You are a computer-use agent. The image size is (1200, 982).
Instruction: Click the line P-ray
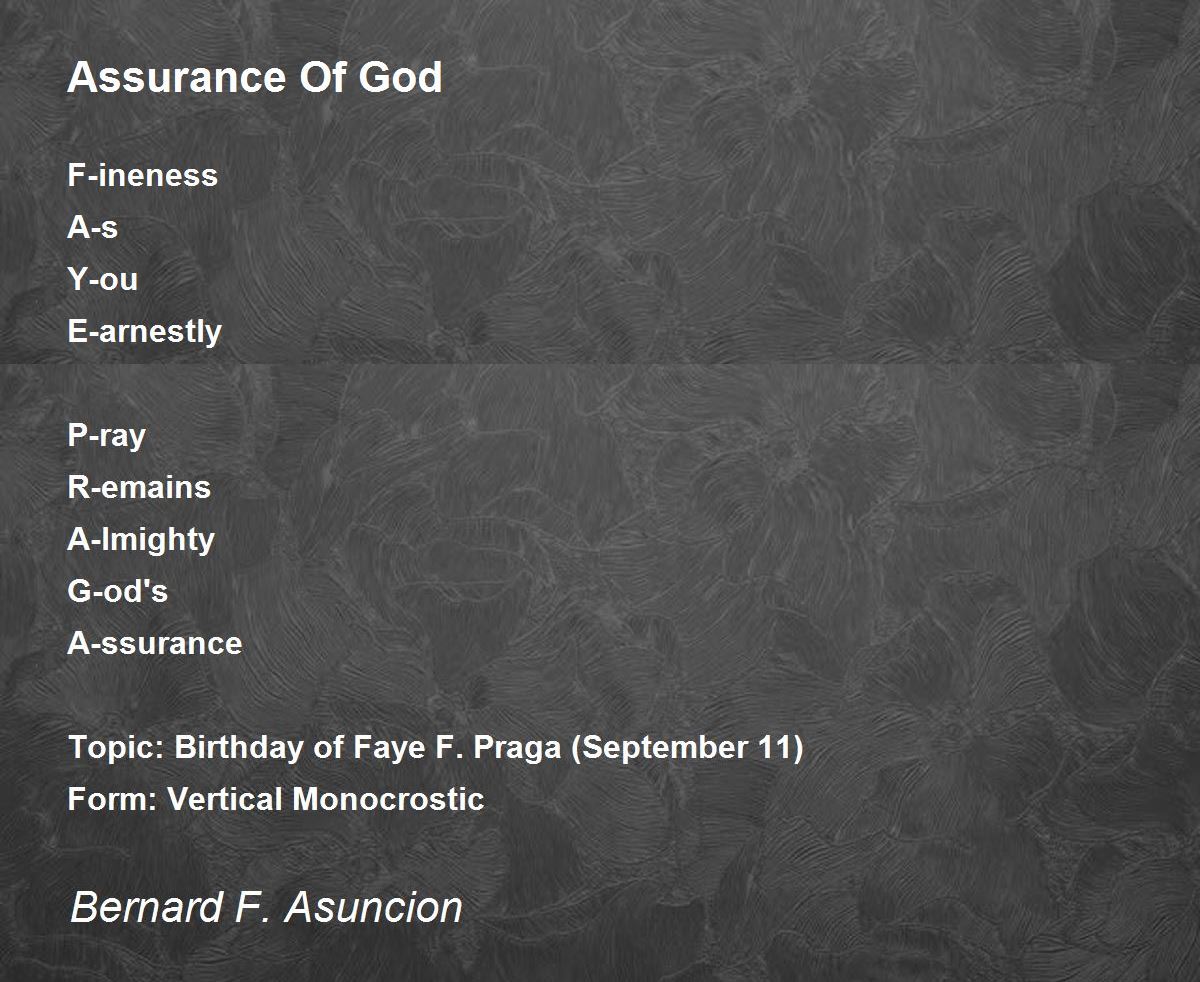[x=106, y=436]
